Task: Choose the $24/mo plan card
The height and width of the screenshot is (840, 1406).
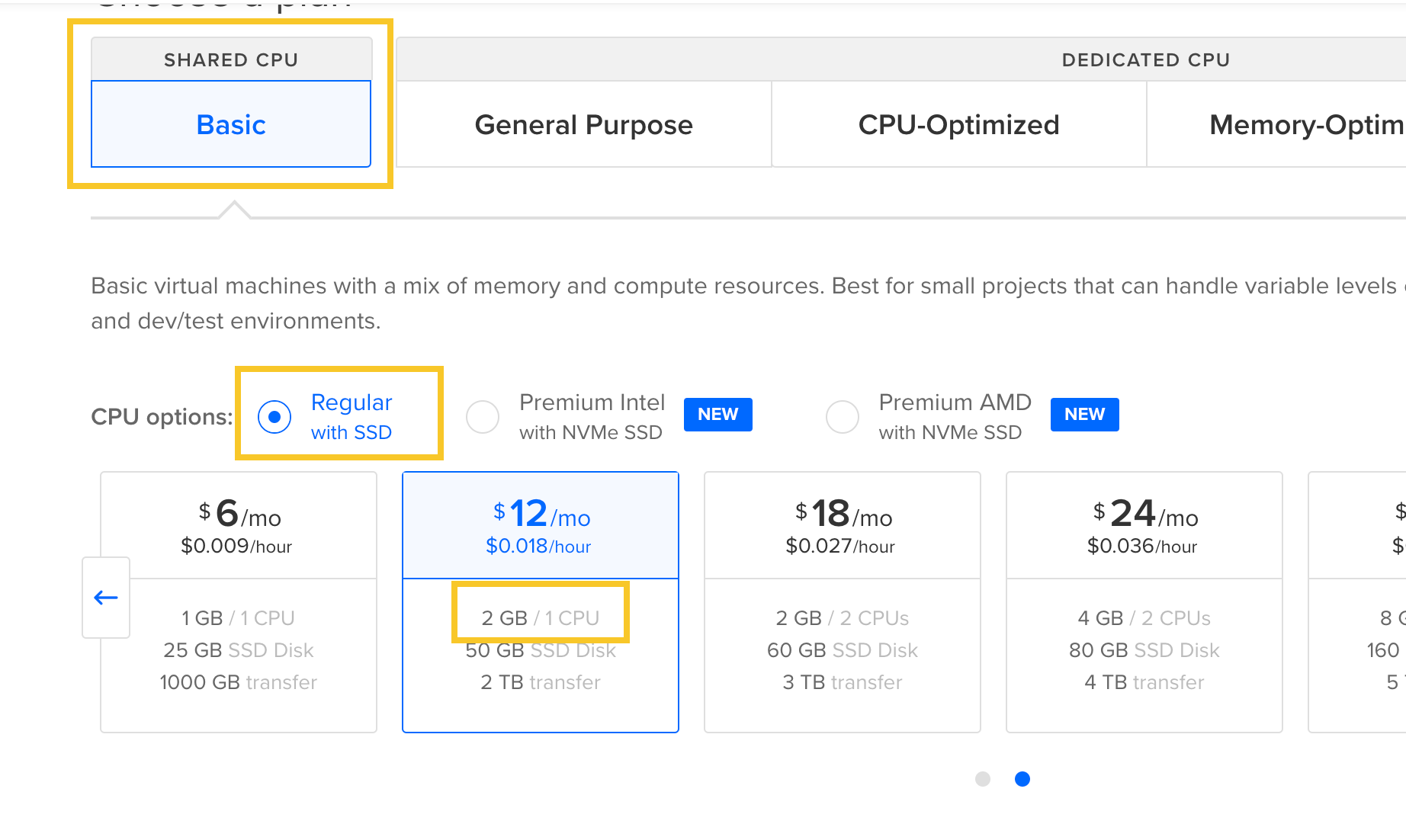Action: coord(1144,602)
